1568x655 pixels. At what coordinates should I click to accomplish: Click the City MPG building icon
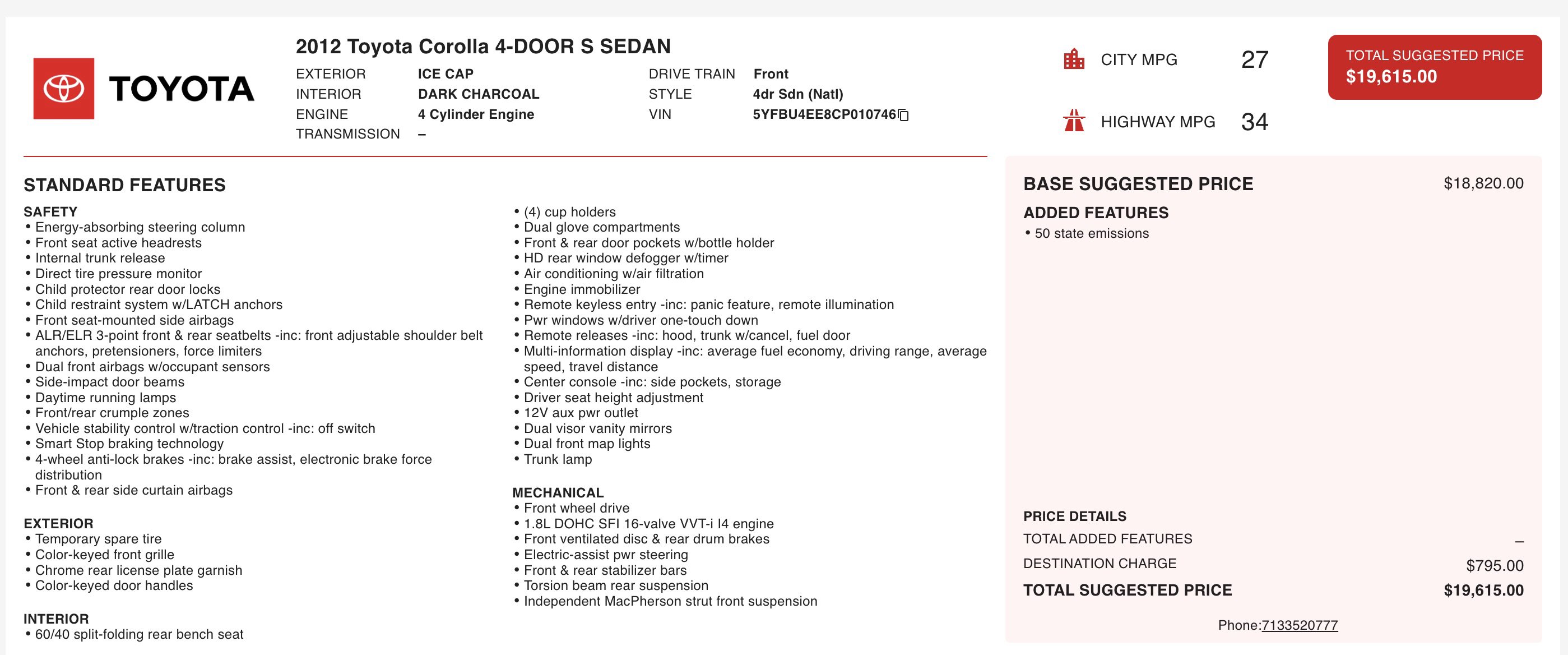click(1074, 59)
